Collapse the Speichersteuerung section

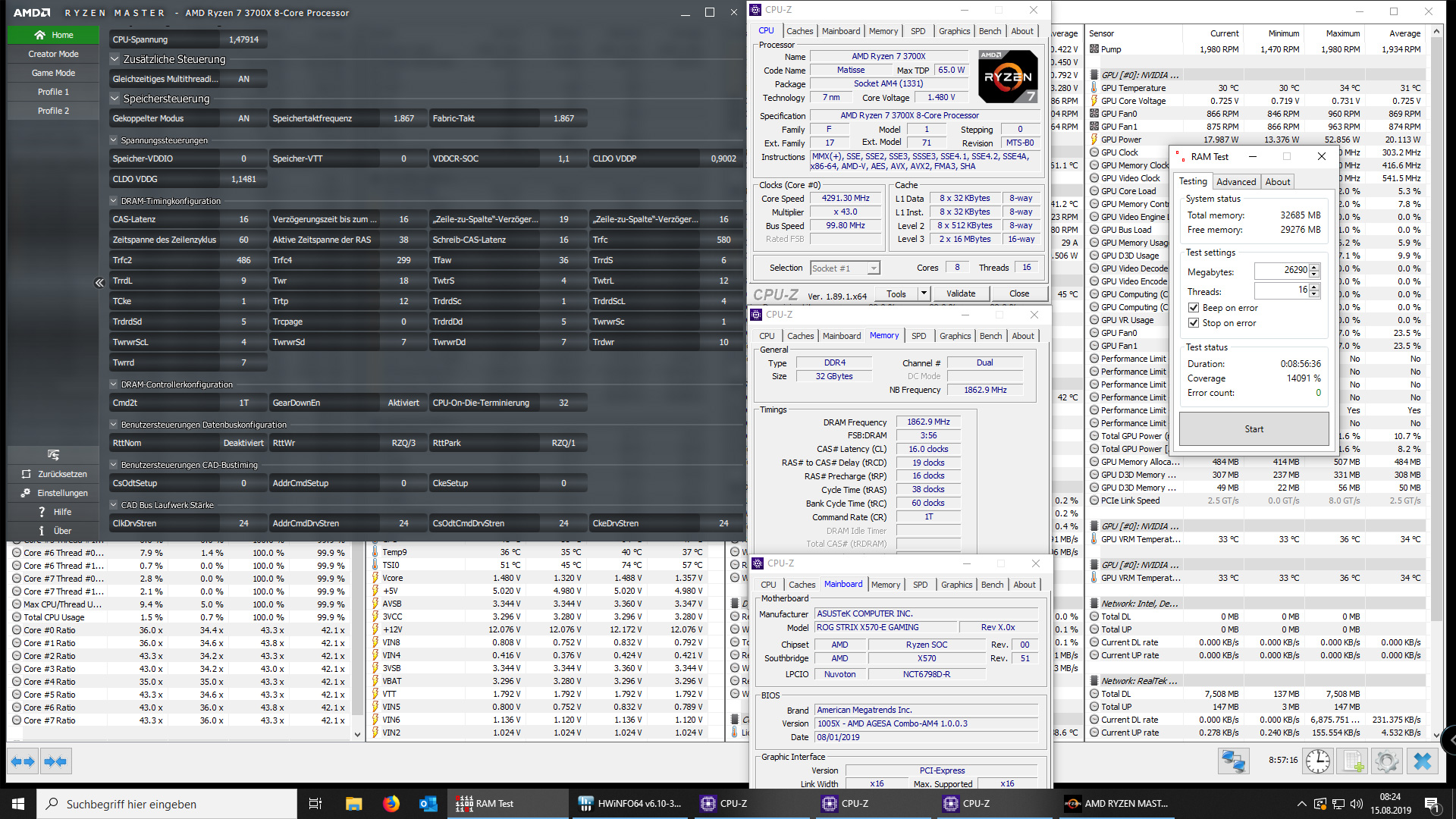click(115, 99)
